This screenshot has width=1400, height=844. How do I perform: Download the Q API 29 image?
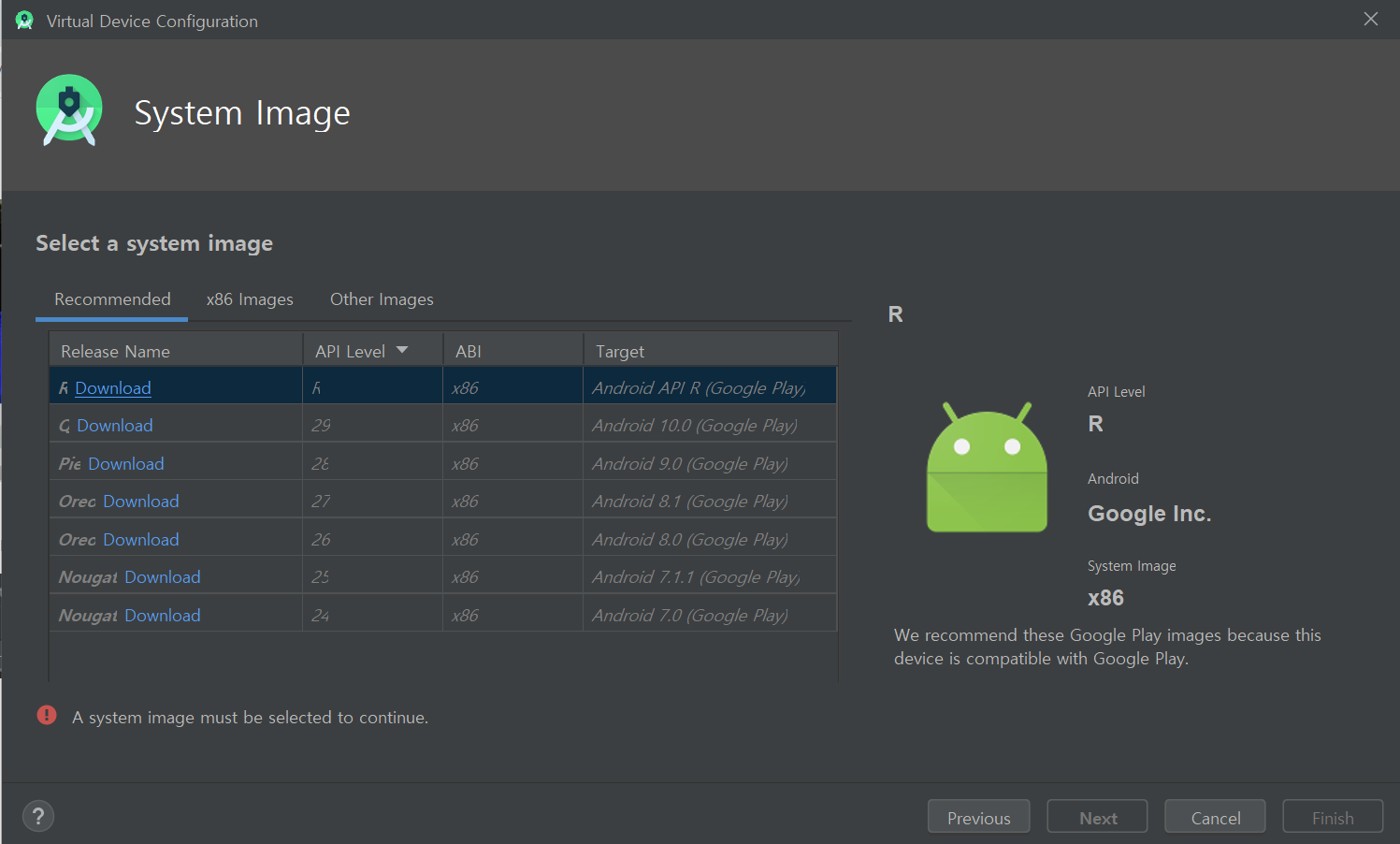point(115,426)
